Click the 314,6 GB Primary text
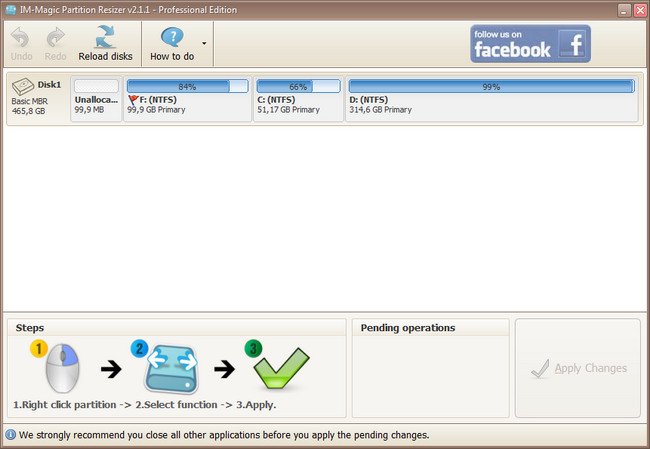This screenshot has width=650, height=449. click(x=381, y=110)
